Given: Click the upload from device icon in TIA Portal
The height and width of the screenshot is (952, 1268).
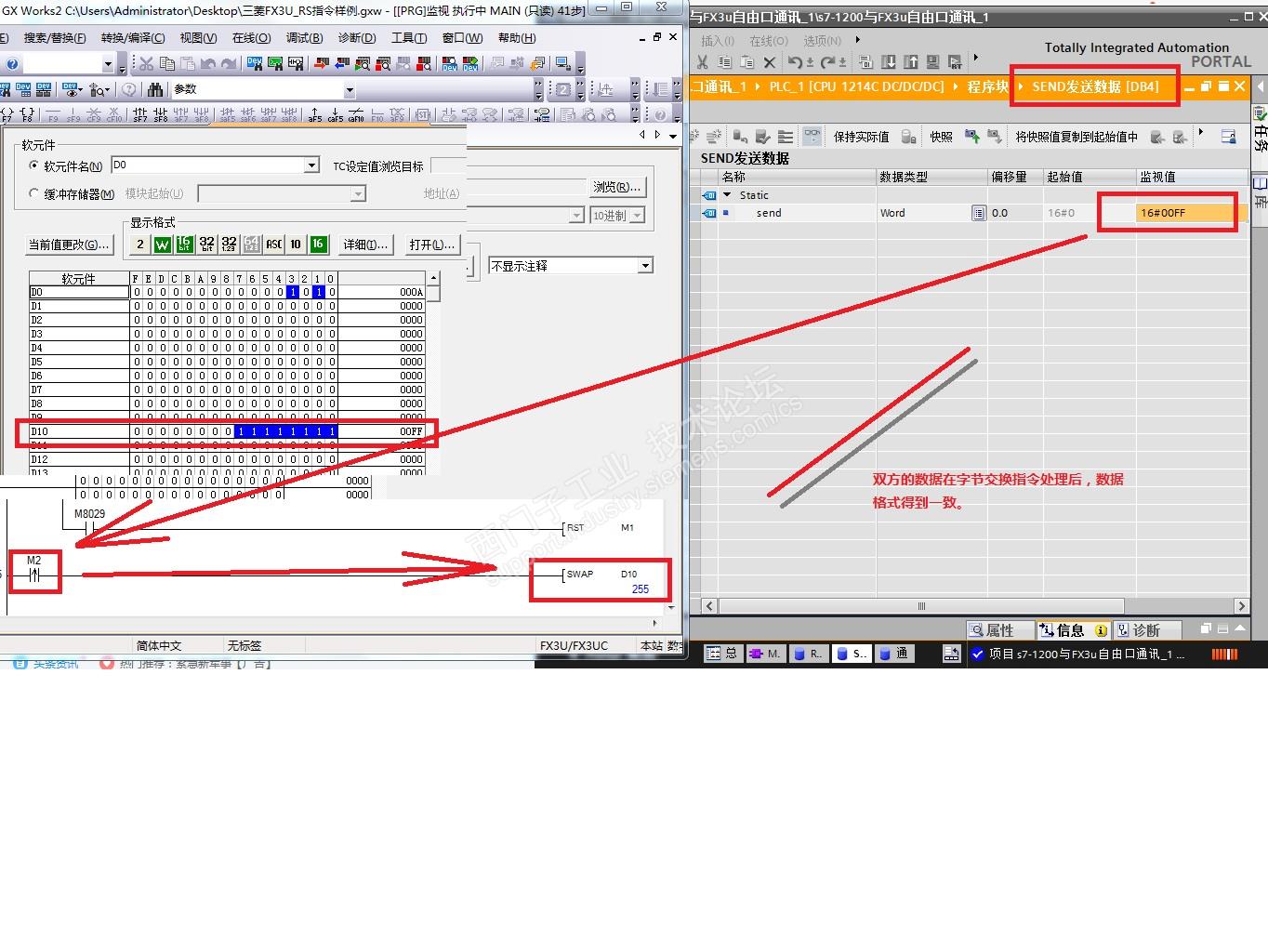Looking at the screenshot, I should (911, 62).
